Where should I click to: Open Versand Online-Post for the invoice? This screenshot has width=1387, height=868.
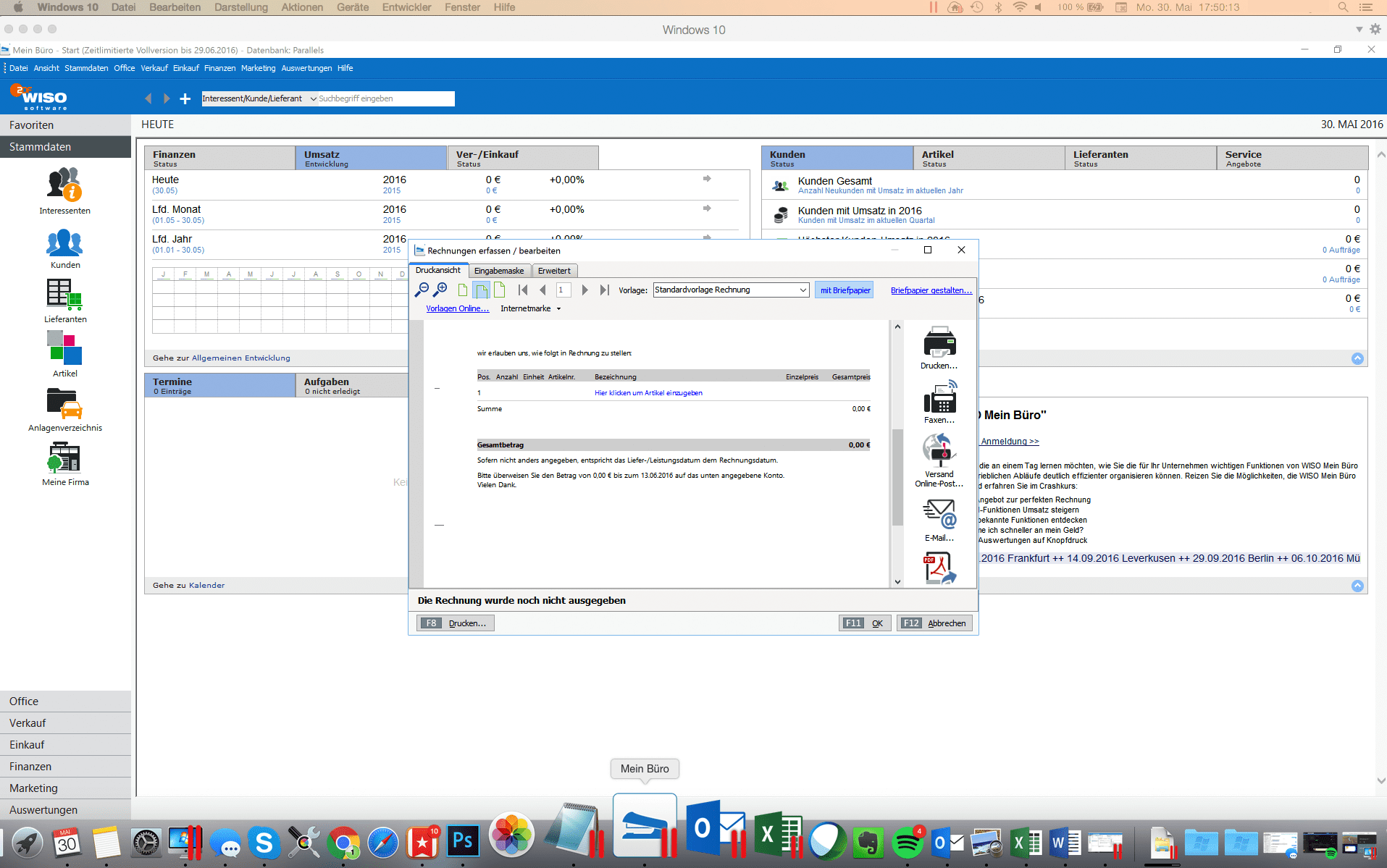[x=939, y=454]
